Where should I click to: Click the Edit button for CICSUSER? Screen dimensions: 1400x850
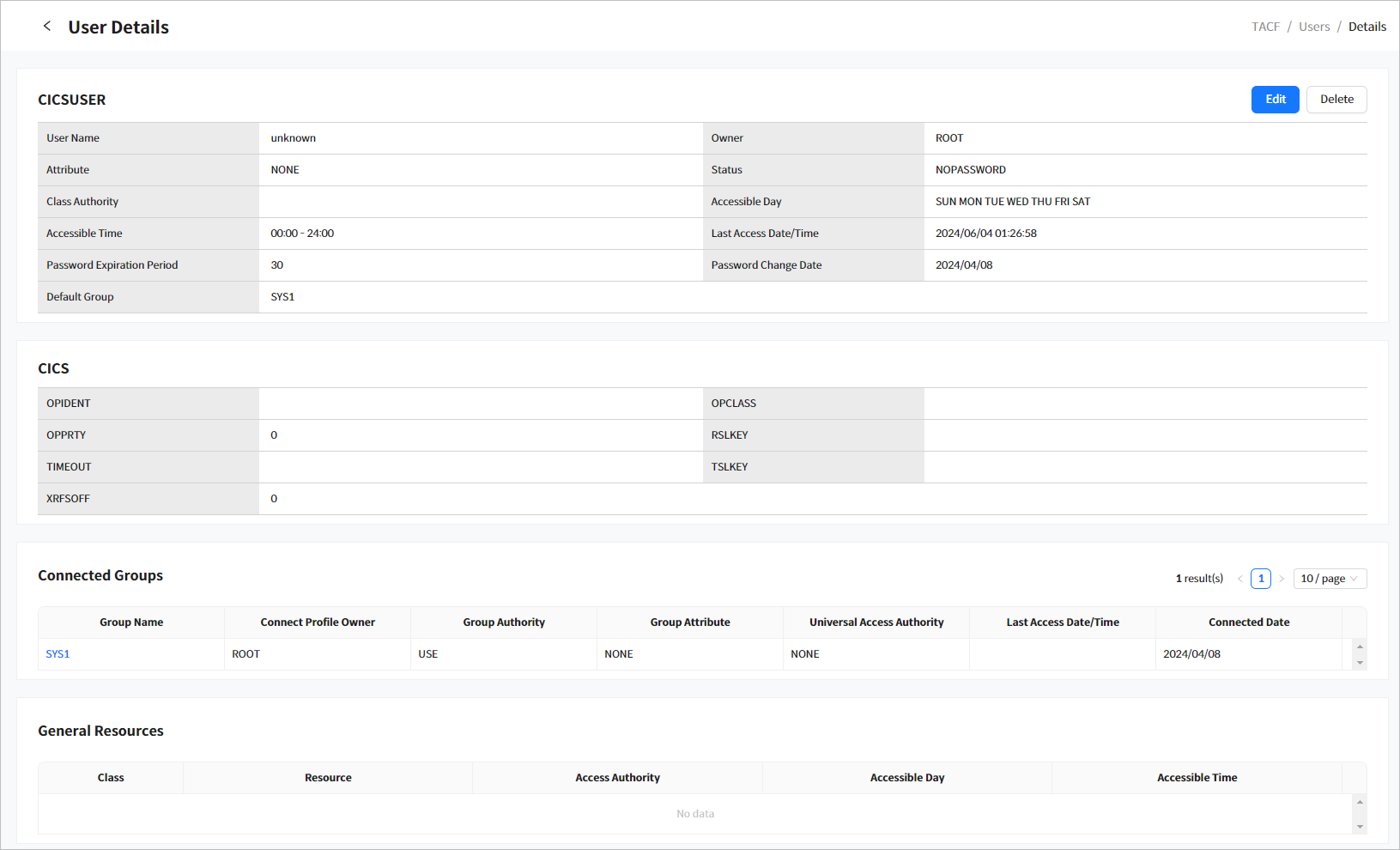[1275, 100]
